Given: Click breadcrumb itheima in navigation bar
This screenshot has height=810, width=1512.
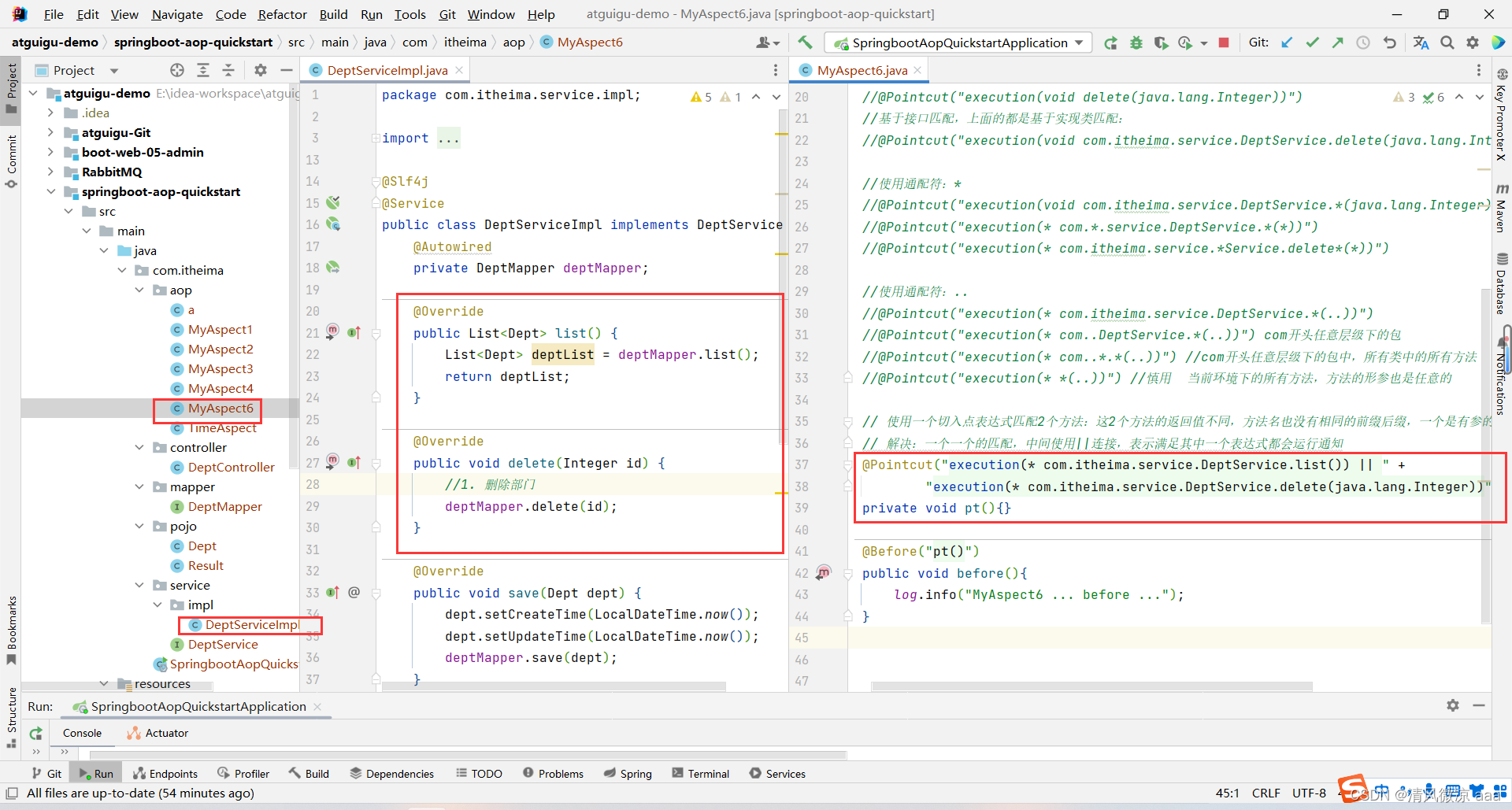Looking at the screenshot, I should (465, 43).
